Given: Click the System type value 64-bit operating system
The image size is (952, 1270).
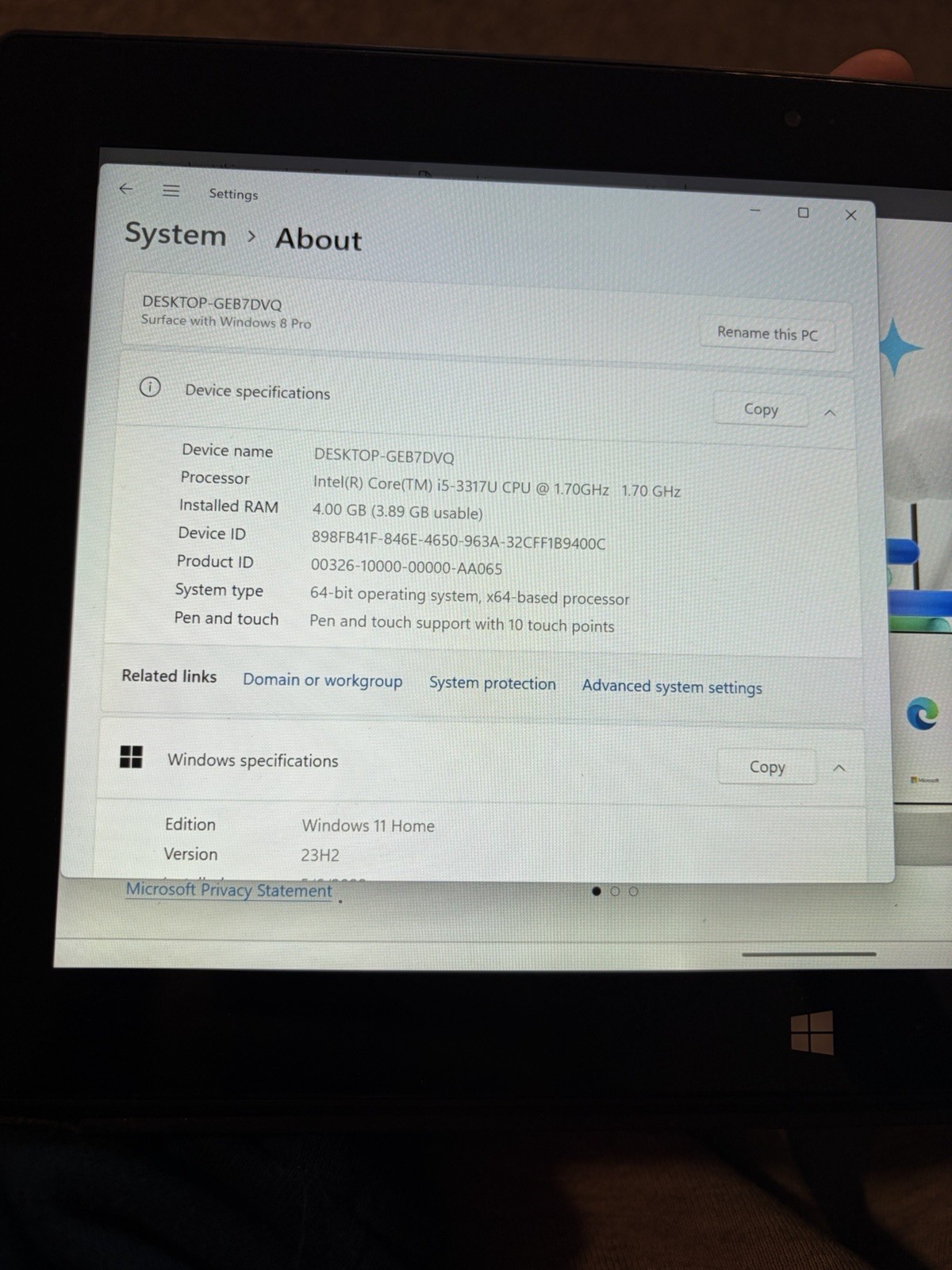Looking at the screenshot, I should (470, 596).
